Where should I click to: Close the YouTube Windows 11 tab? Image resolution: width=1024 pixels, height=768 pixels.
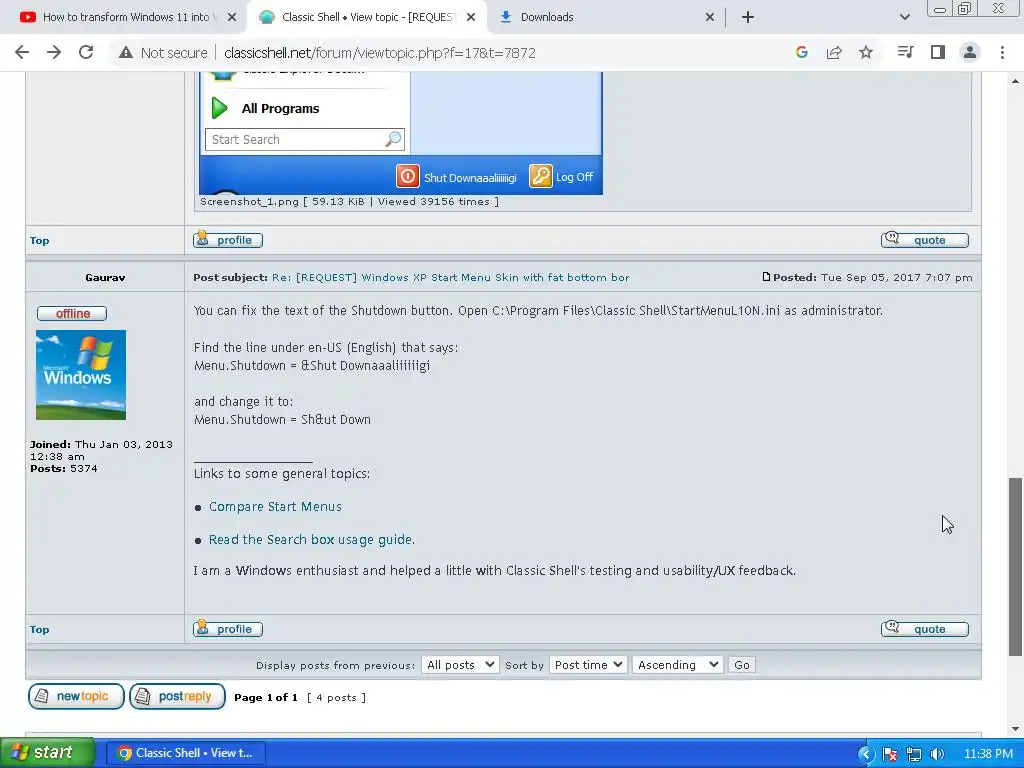tap(232, 18)
